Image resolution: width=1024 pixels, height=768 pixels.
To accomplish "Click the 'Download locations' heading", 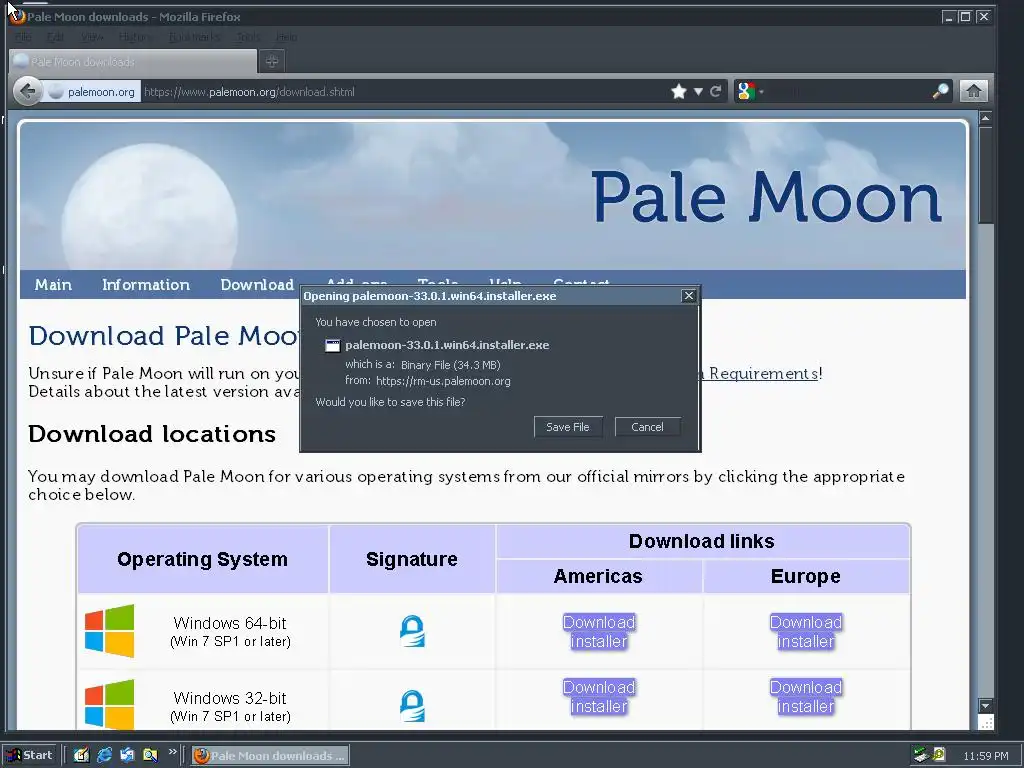I will pyautogui.click(x=152, y=434).
